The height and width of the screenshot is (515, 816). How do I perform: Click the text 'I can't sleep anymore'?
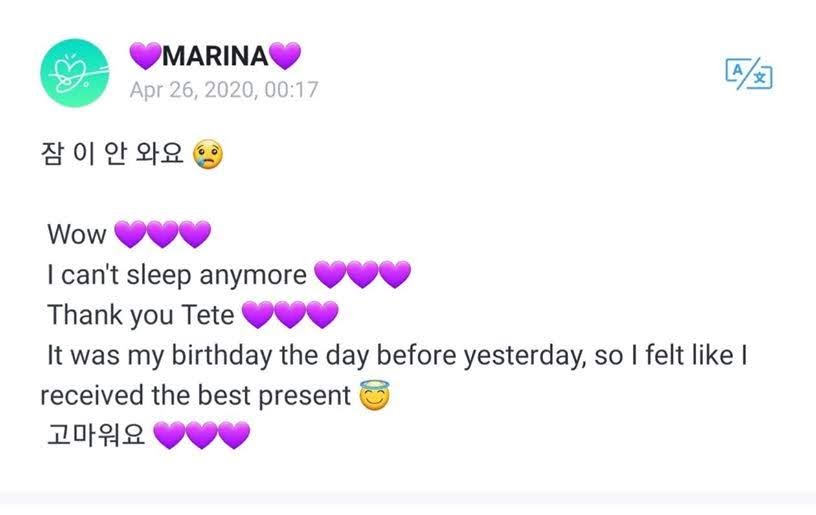[x=177, y=275]
